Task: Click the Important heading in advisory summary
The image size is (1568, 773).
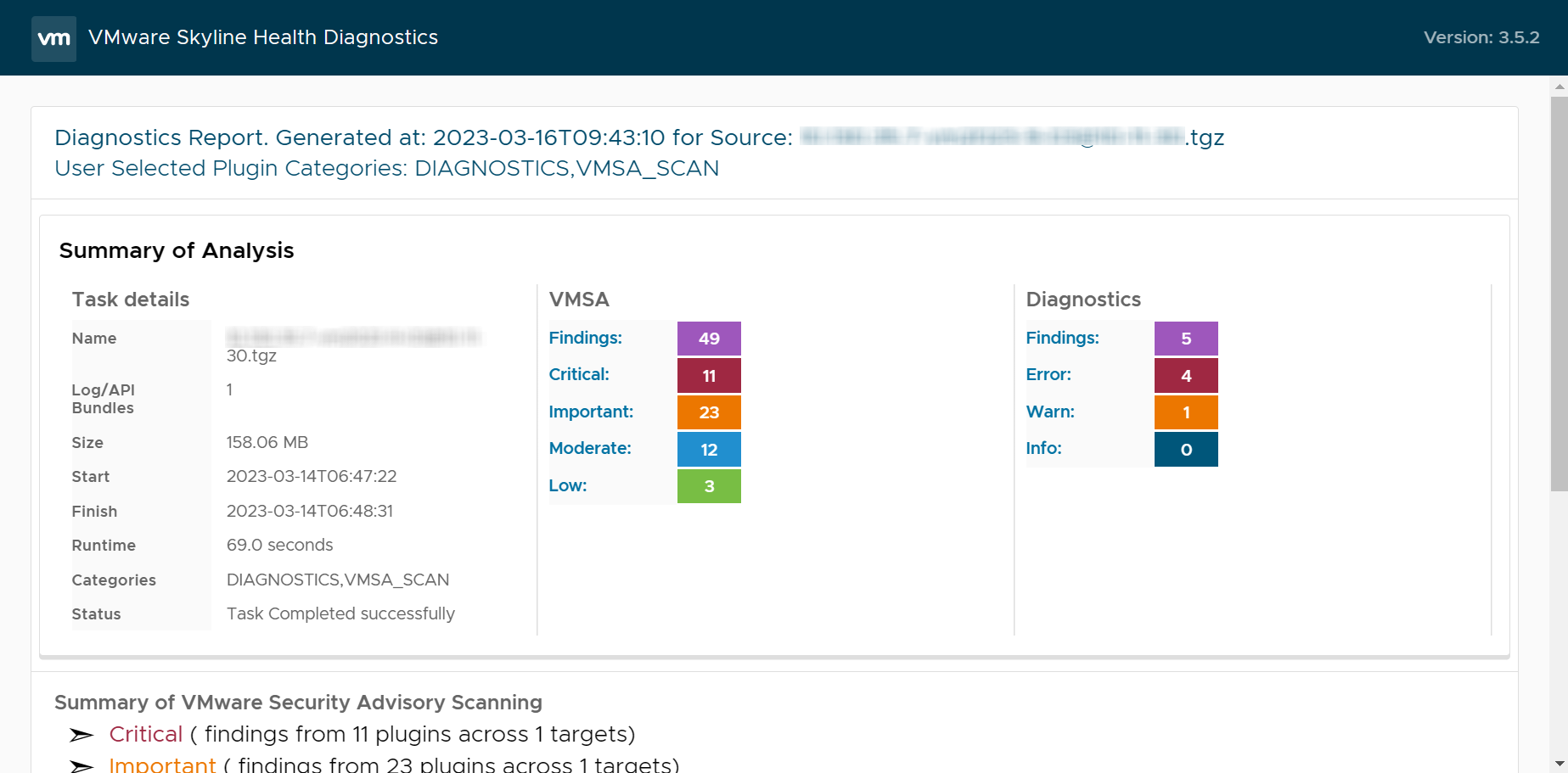Action: pos(162,765)
